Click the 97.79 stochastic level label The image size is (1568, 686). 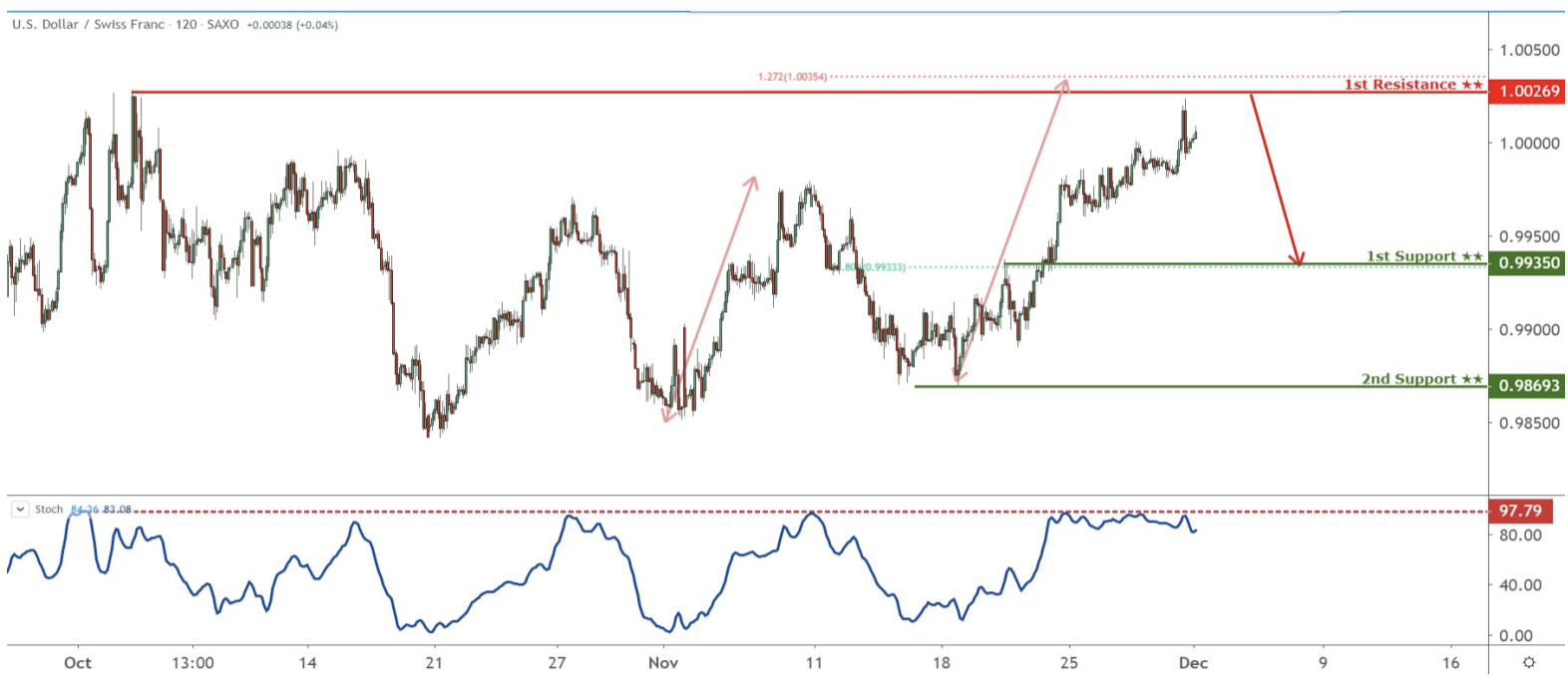[x=1520, y=511]
